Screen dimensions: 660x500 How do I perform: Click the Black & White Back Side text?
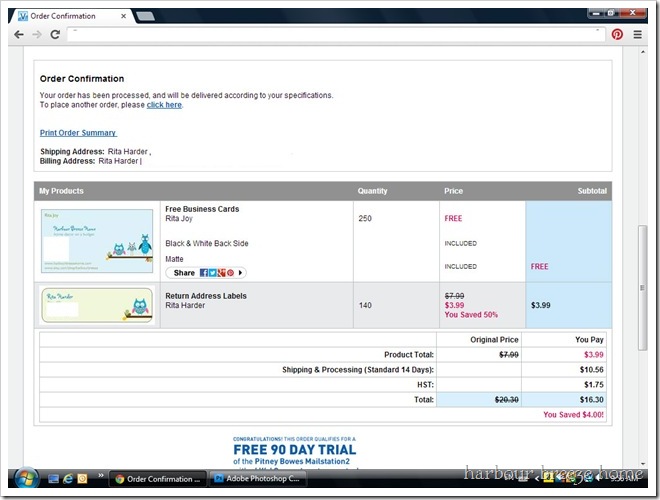tap(207, 244)
